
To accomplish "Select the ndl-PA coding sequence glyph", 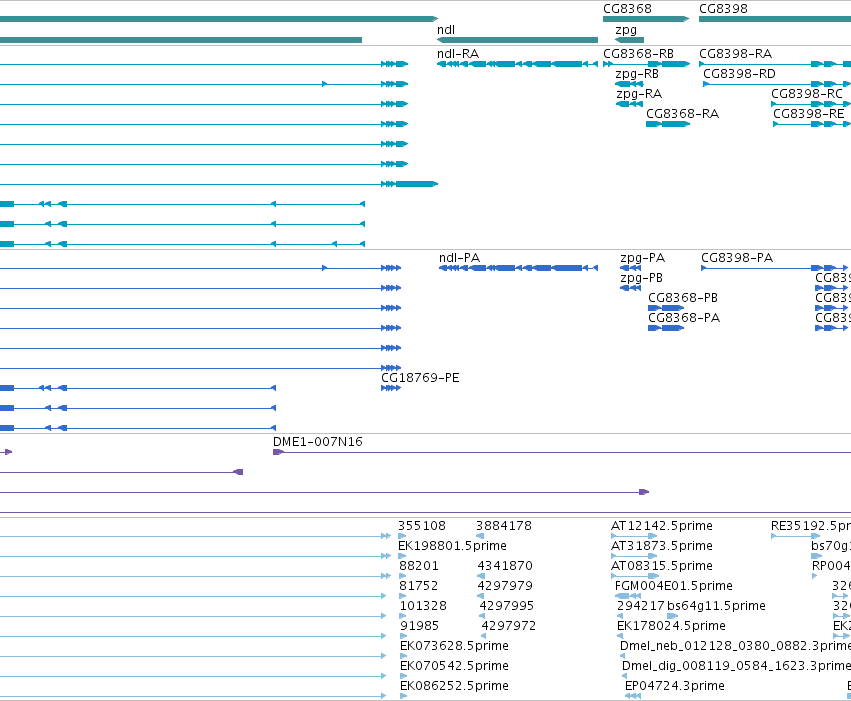I will (518, 268).
